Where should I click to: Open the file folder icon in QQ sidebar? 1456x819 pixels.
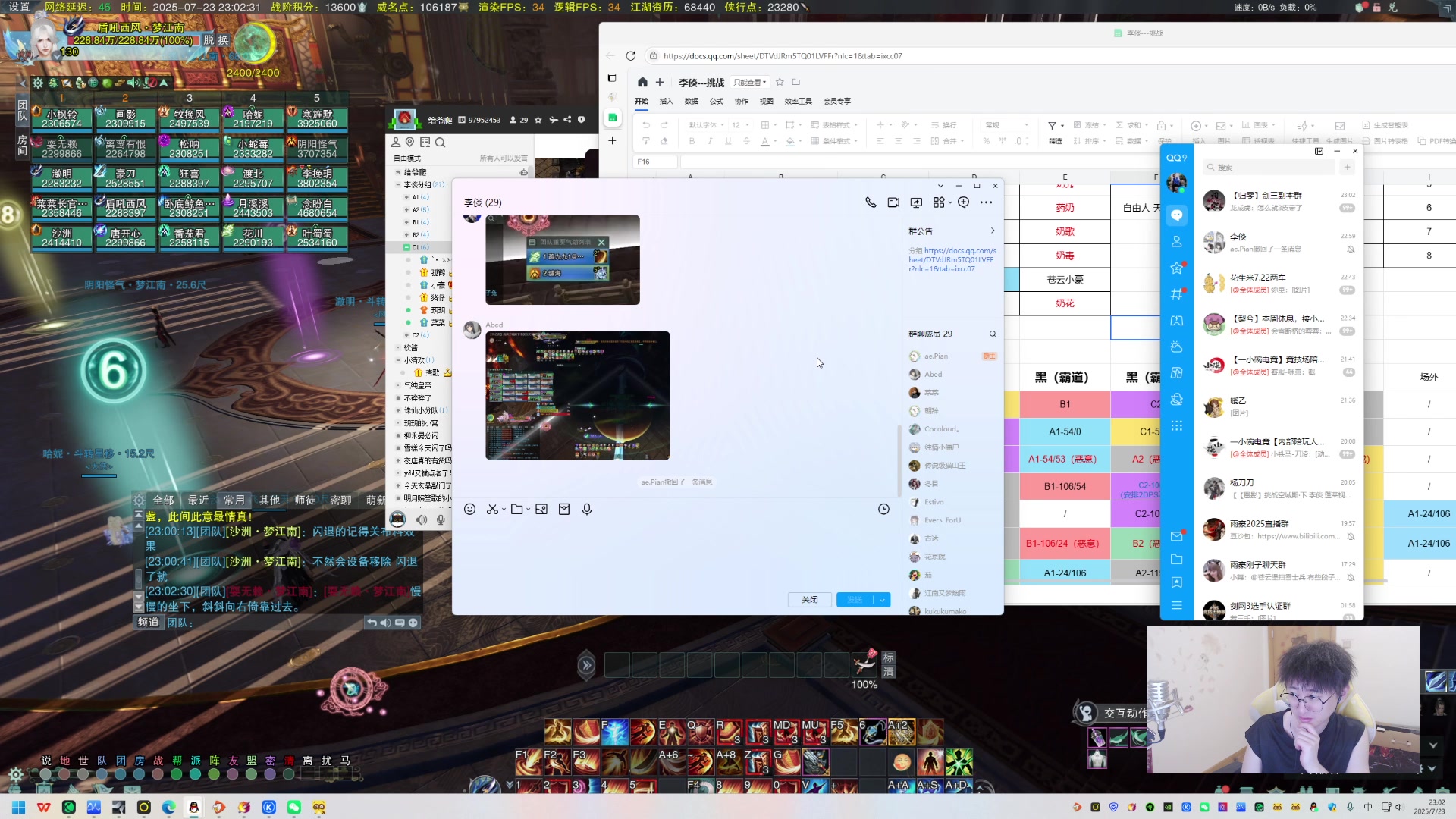point(1177,560)
